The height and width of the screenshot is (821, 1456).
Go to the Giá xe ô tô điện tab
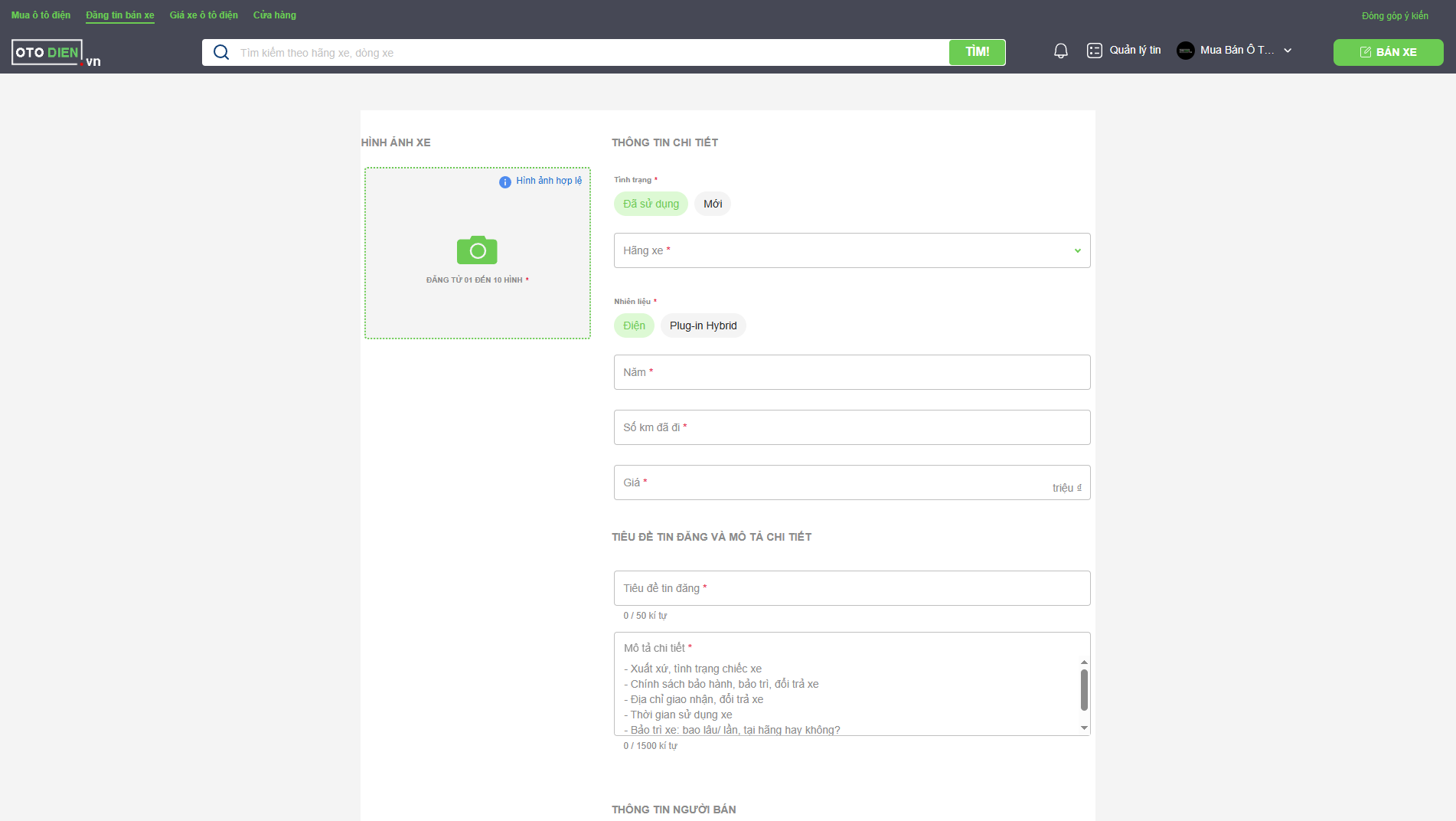204,15
